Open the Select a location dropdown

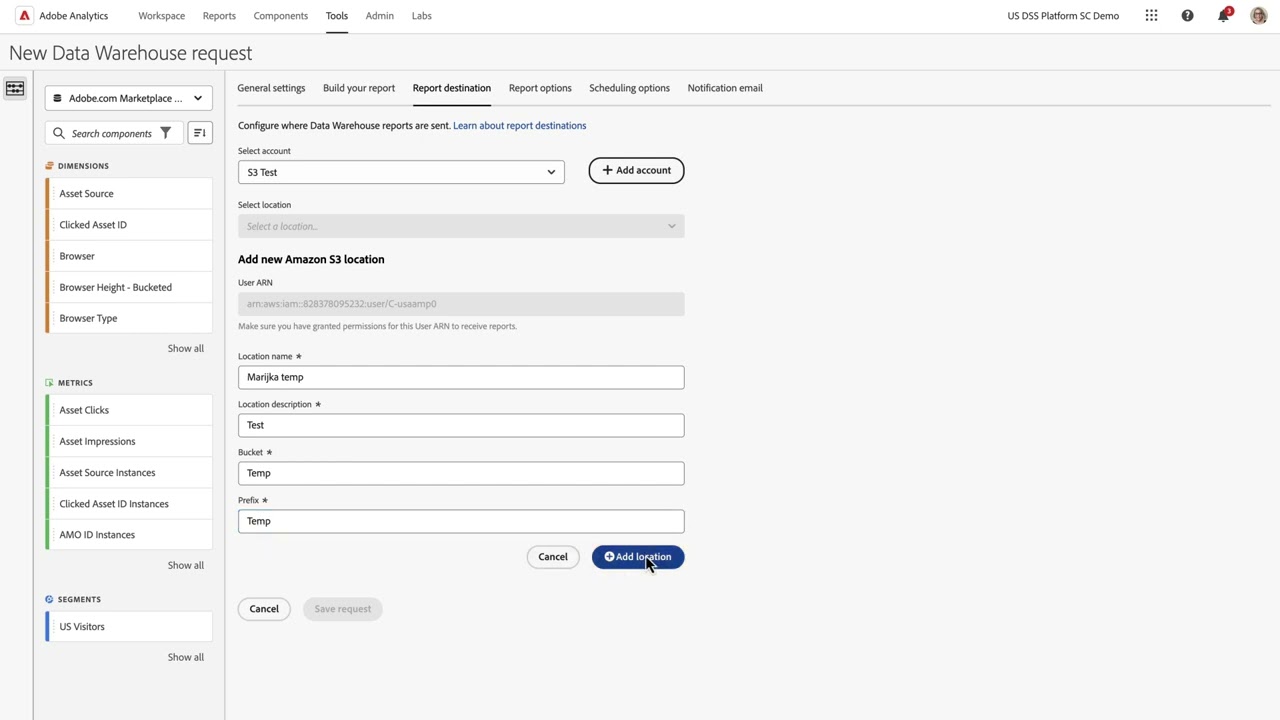pos(461,226)
